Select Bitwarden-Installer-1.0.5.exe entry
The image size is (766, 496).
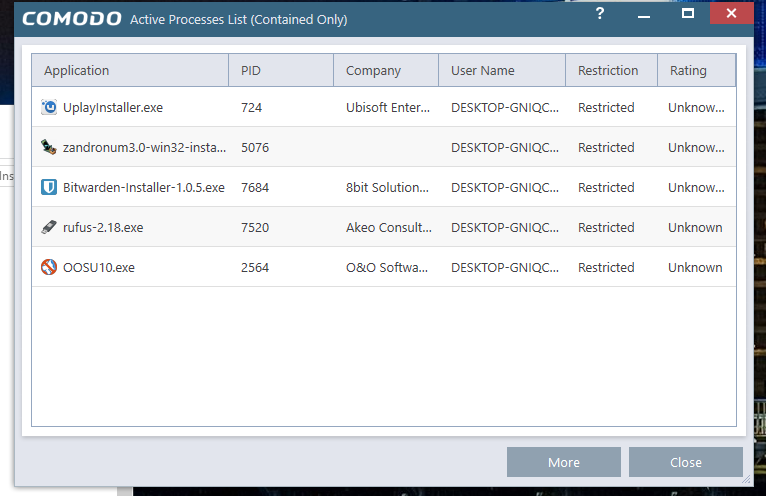pyautogui.click(x=144, y=188)
